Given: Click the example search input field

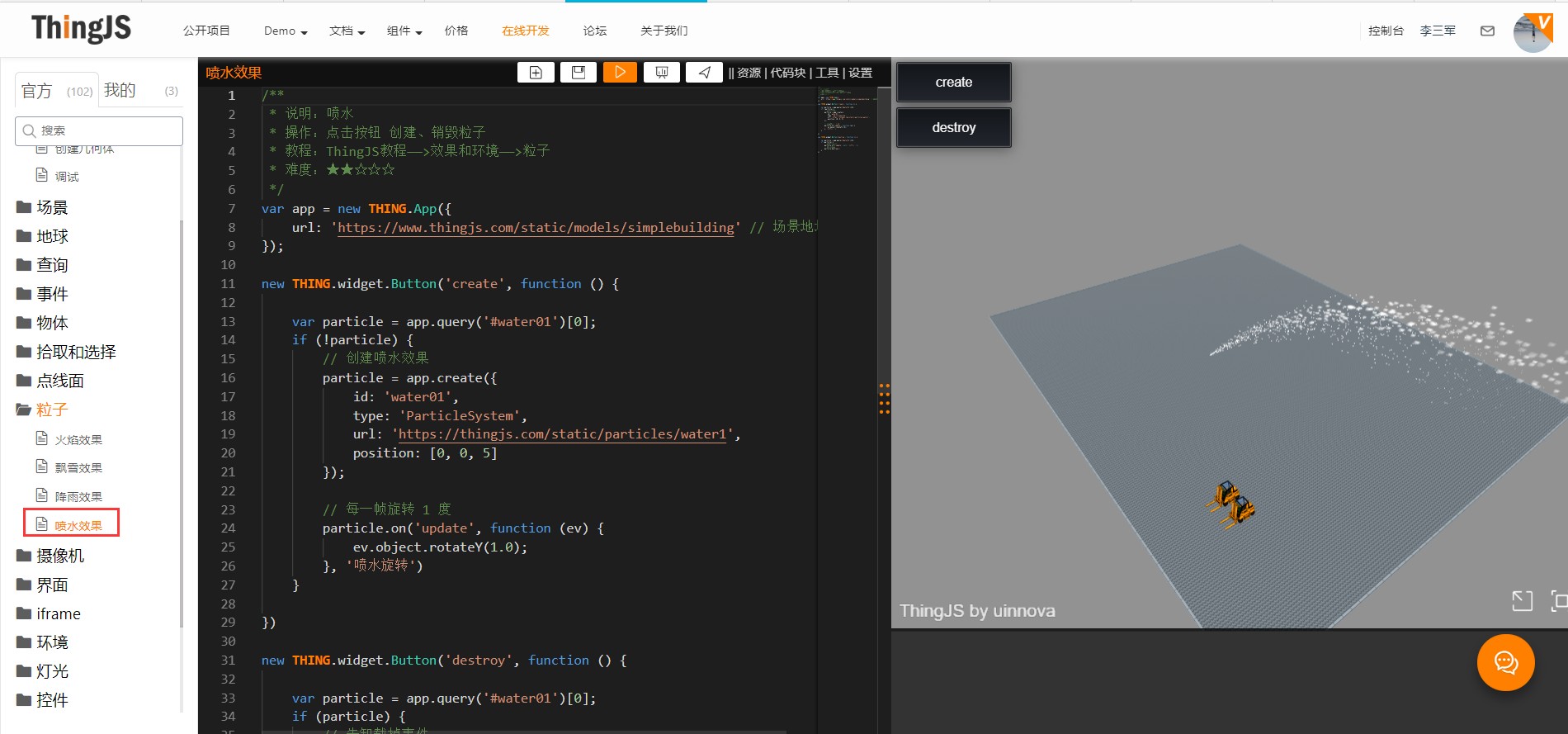Looking at the screenshot, I should click(99, 130).
